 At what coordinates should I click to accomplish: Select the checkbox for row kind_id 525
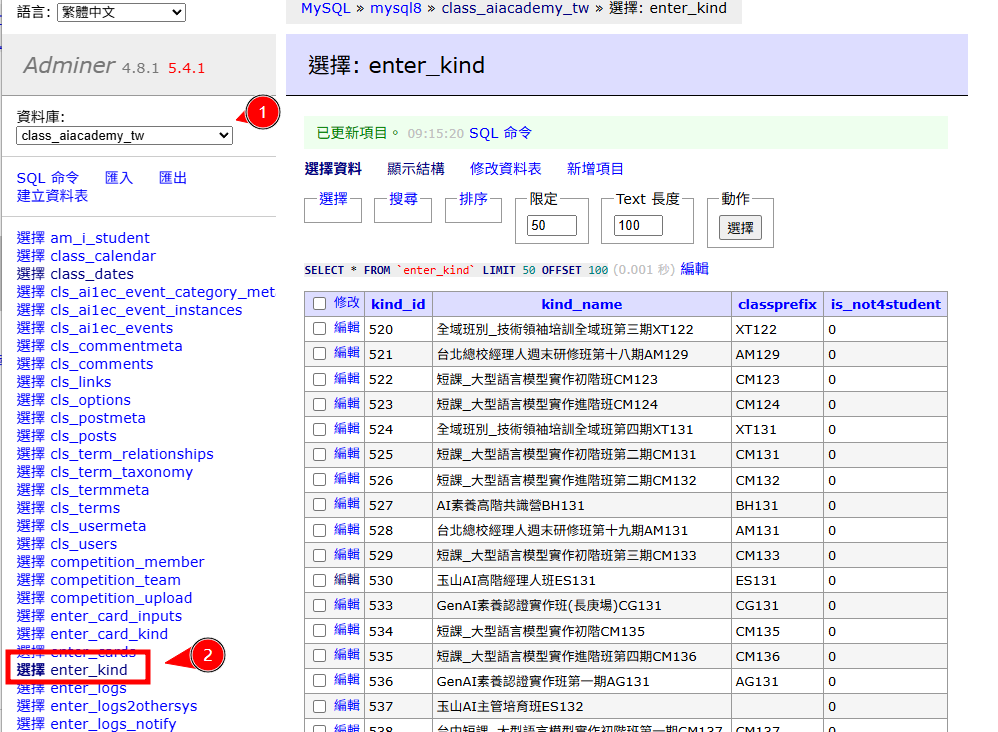coord(319,455)
